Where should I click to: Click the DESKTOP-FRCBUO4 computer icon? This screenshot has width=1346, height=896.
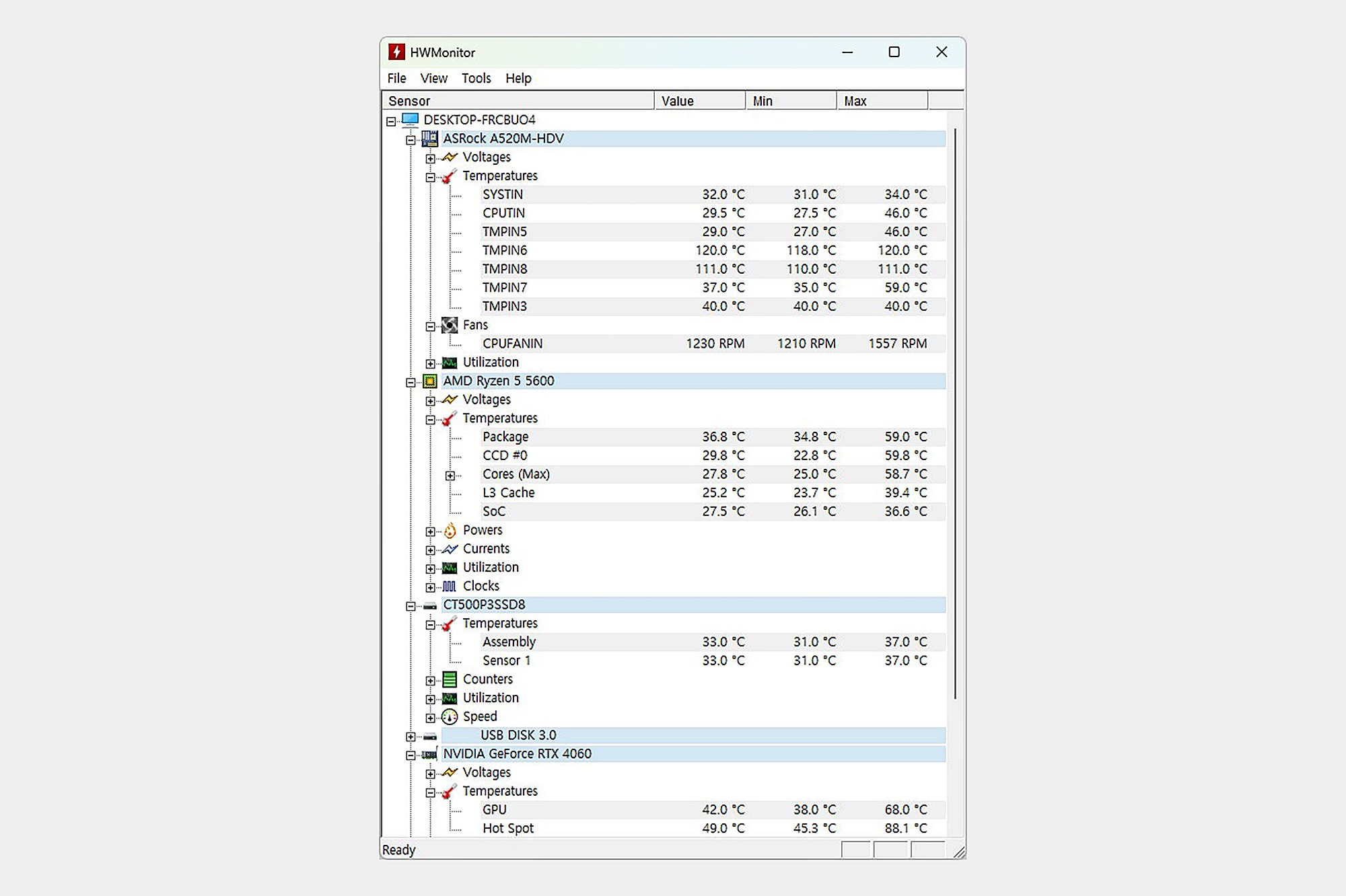pyautogui.click(x=410, y=120)
